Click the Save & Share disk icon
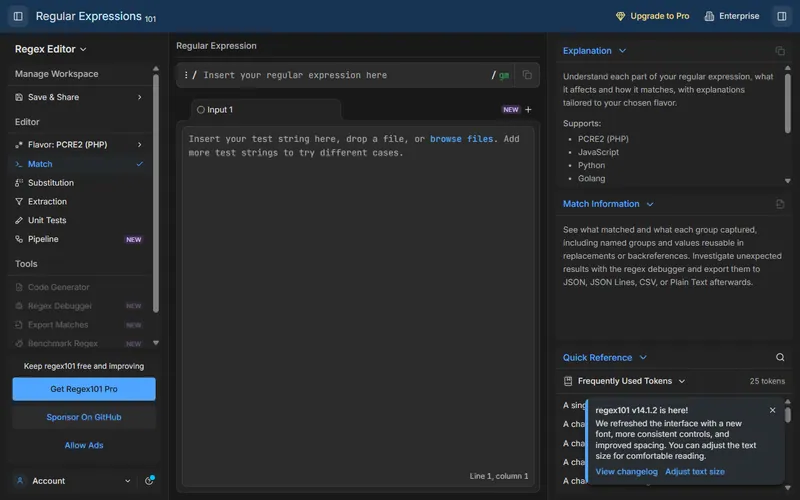The image size is (800, 500). click(x=19, y=97)
